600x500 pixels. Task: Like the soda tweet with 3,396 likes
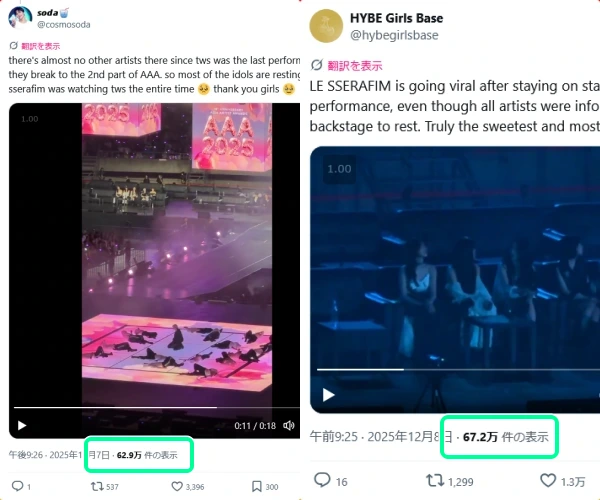(x=178, y=487)
